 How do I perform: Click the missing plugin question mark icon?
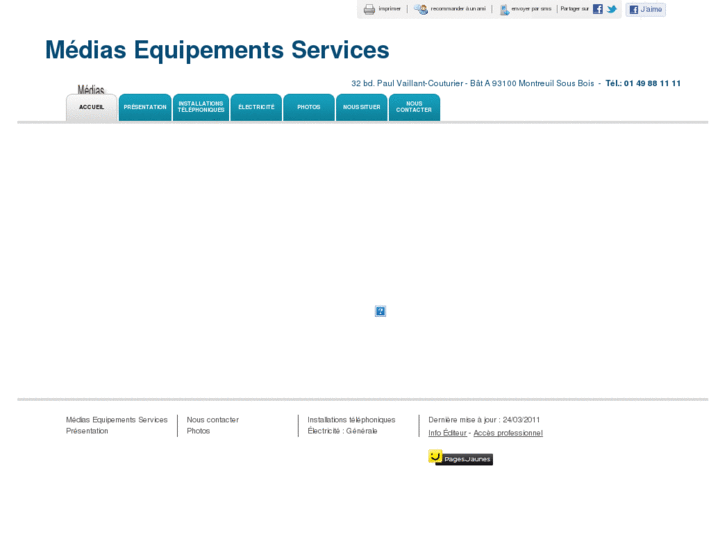pos(380,311)
